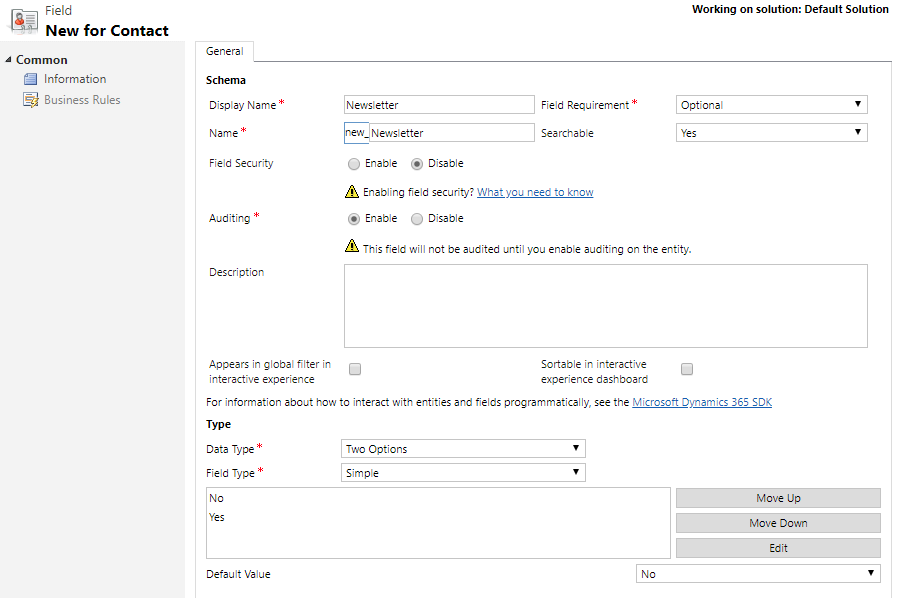This screenshot has height=598, width=899.
Task: Click the field not audited warning message
Action: click(x=527, y=249)
